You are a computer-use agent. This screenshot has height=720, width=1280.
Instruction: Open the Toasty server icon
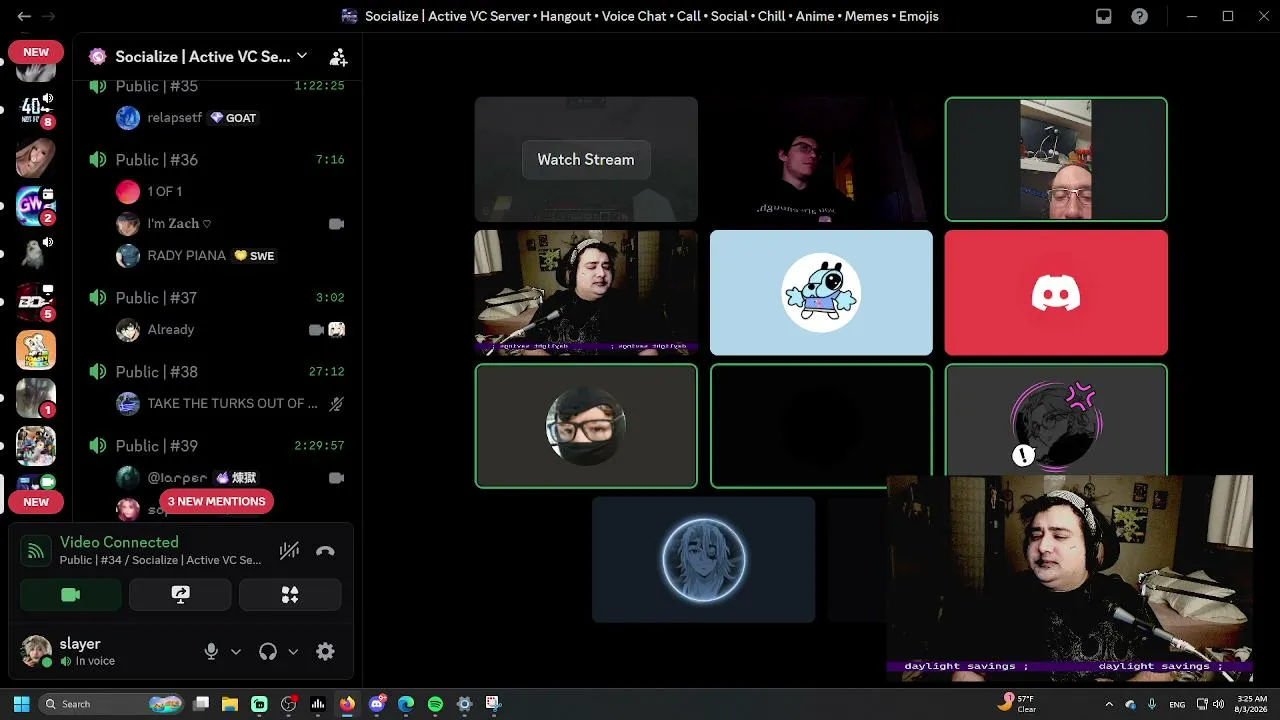tap(36, 350)
